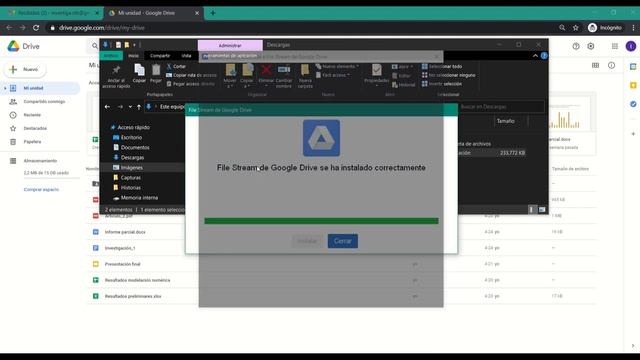Image resolution: width=640 pixels, height=360 pixels.
Task: Open the Capturas folder in Explorer
Action: coord(131,178)
